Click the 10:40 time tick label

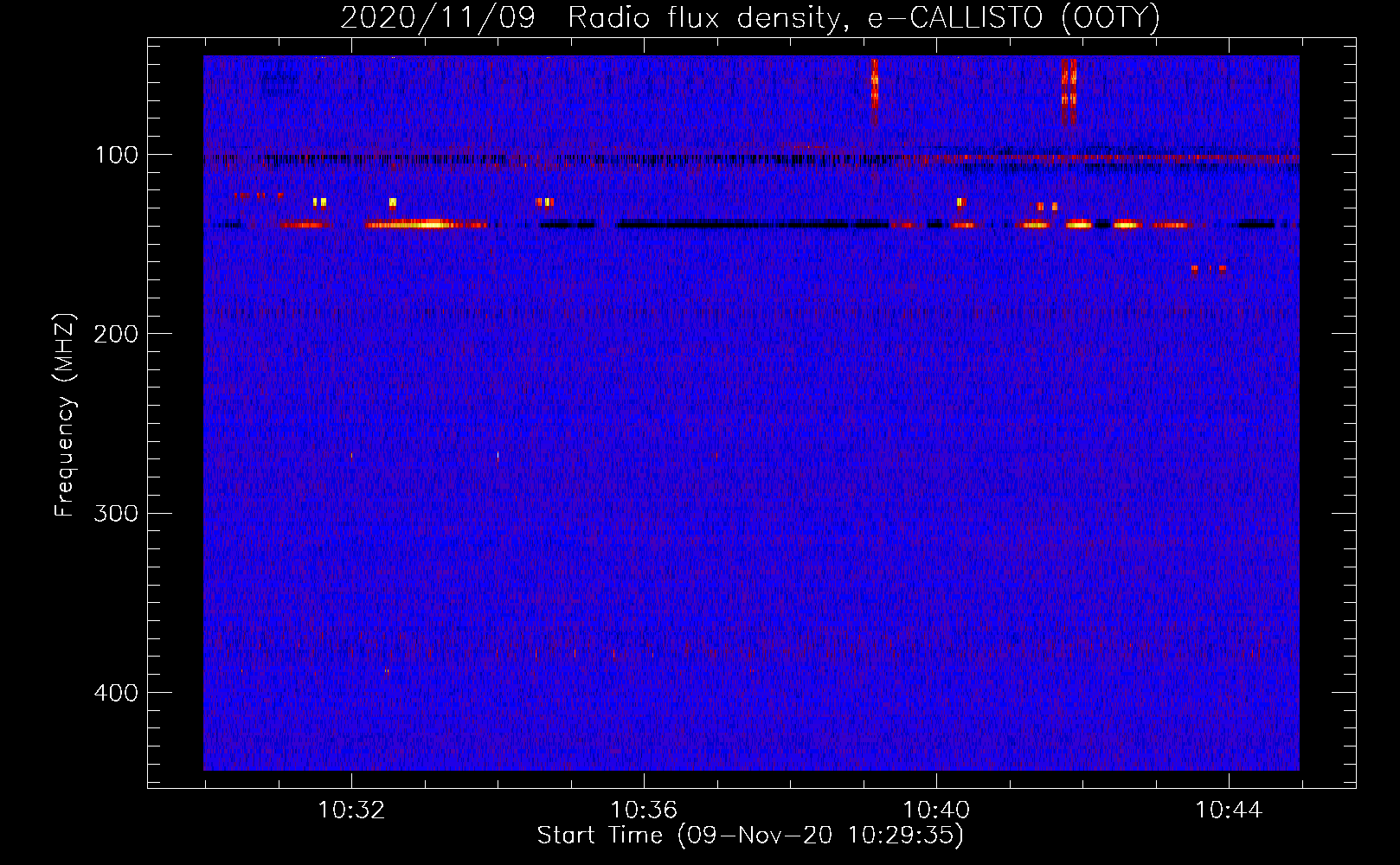(x=936, y=811)
